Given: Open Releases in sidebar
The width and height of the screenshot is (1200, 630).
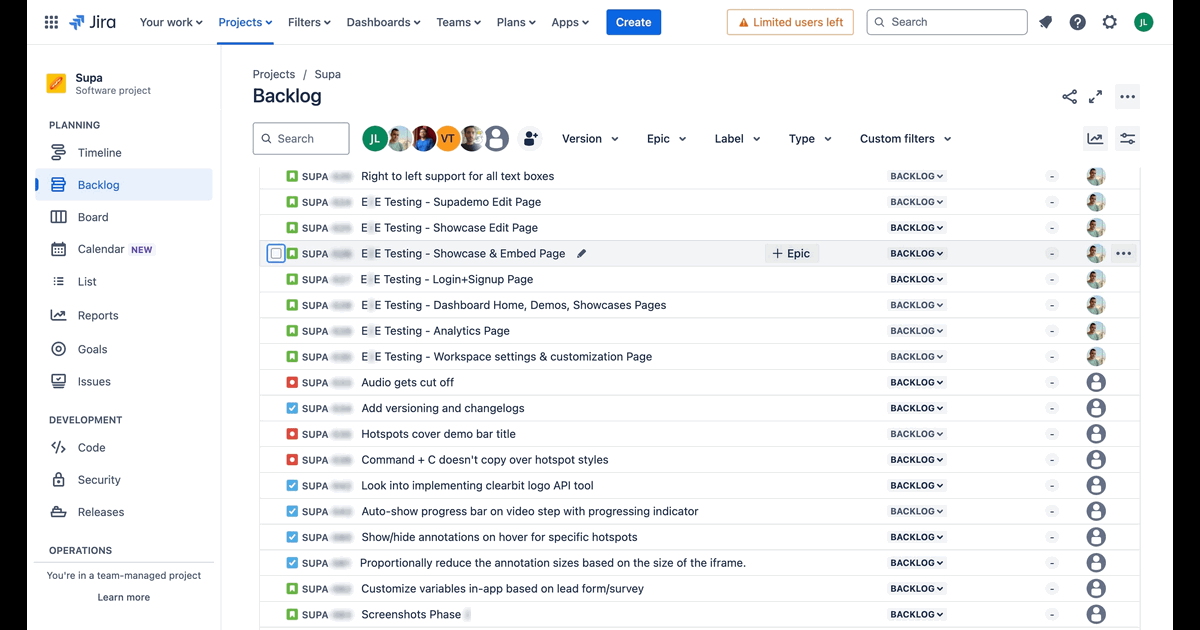Looking at the screenshot, I should pyautogui.click(x=124, y=512).
